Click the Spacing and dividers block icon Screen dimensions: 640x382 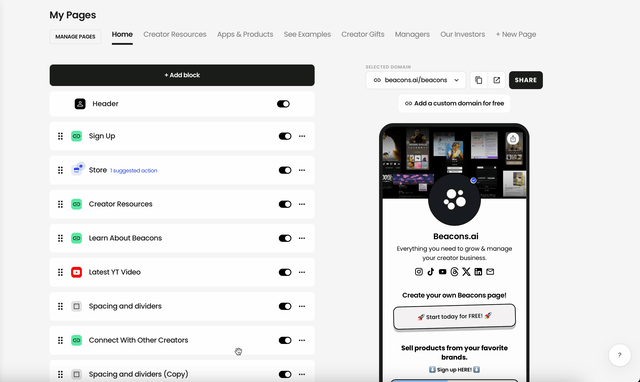point(76,306)
